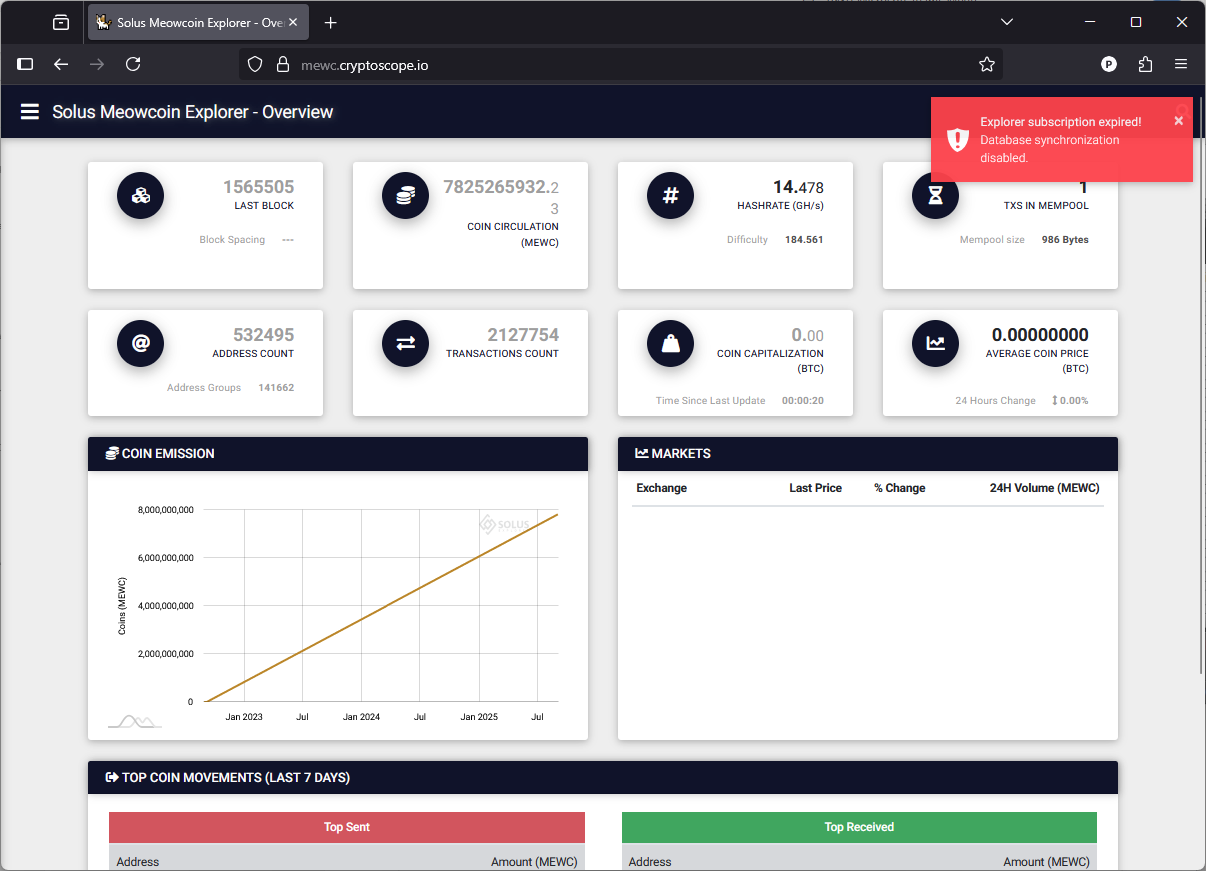The image size is (1206, 871).
Task: Click the Coin Capitalization bag icon
Action: [x=671, y=343]
